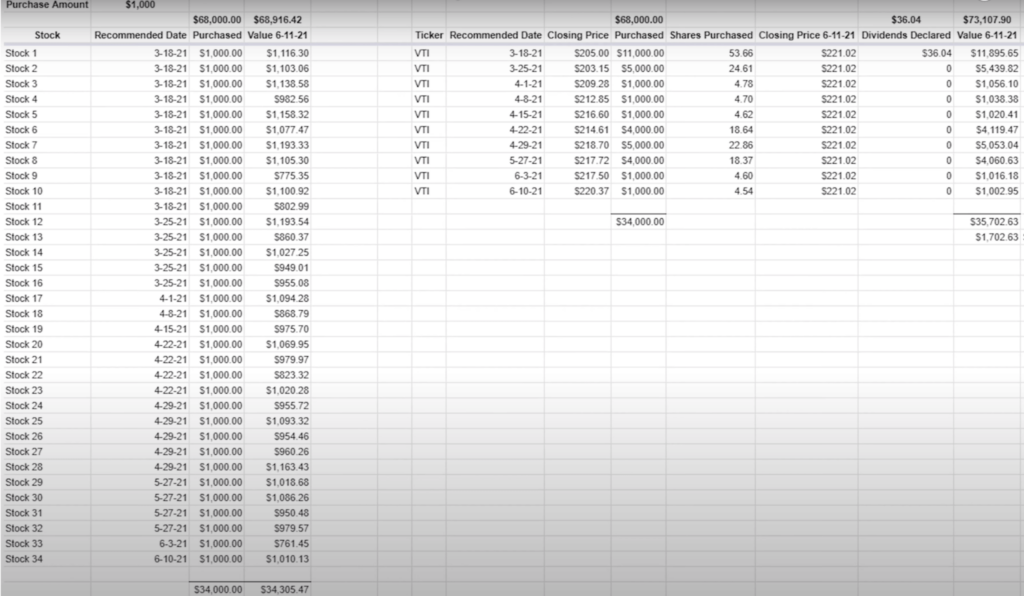
Task: Click the Stock 7 label cell
Action: coord(22,145)
